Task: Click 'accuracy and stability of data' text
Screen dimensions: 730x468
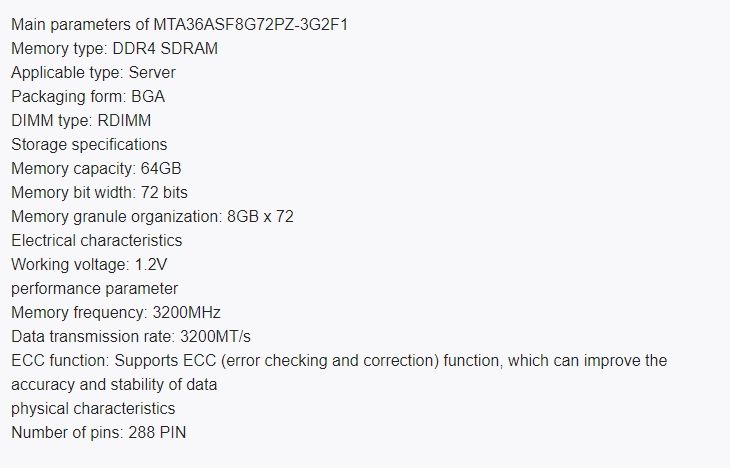Action: [115, 384]
